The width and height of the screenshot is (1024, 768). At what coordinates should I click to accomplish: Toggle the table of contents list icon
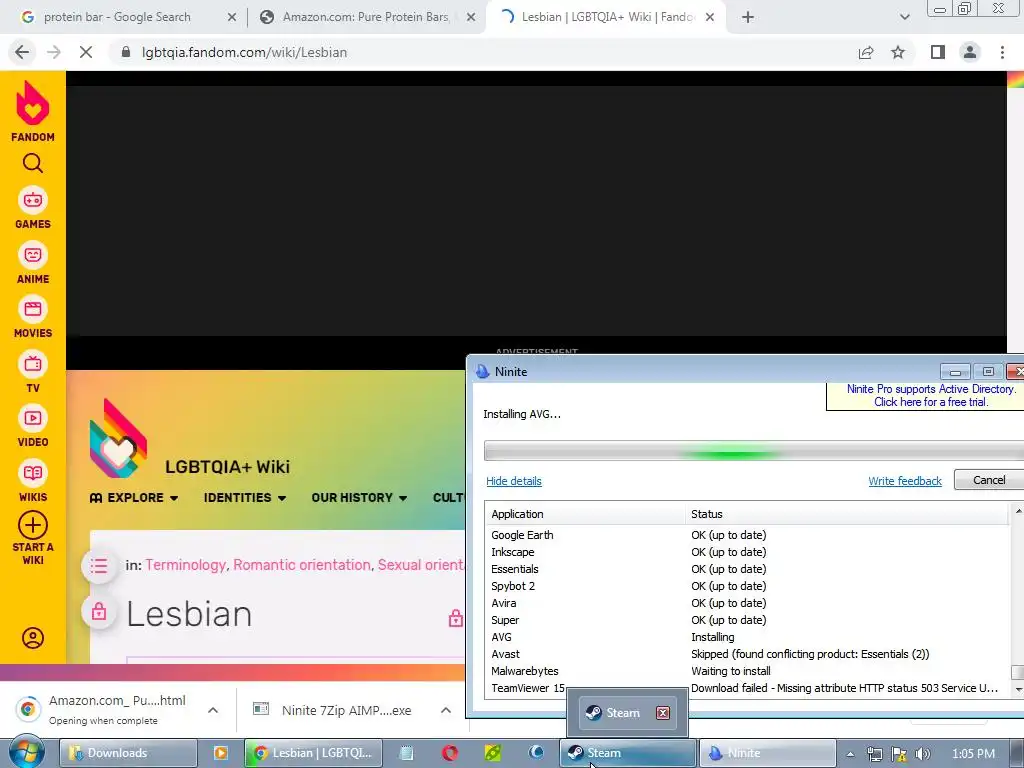pos(99,565)
